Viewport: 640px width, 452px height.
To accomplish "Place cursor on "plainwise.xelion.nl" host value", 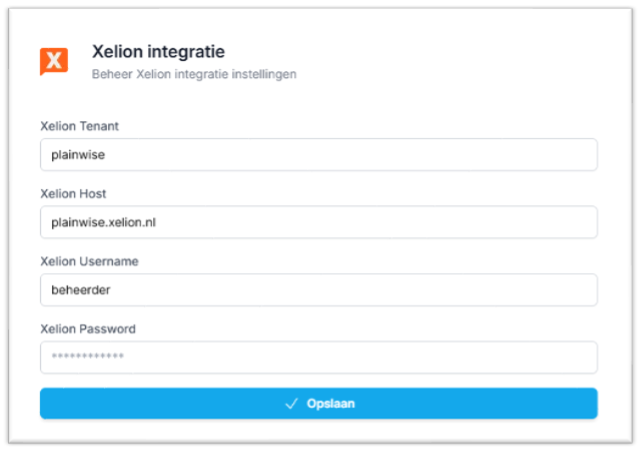I will click(104, 222).
